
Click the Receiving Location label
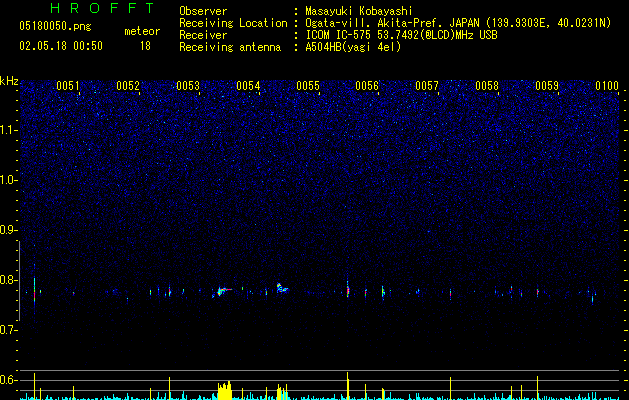click(233, 23)
